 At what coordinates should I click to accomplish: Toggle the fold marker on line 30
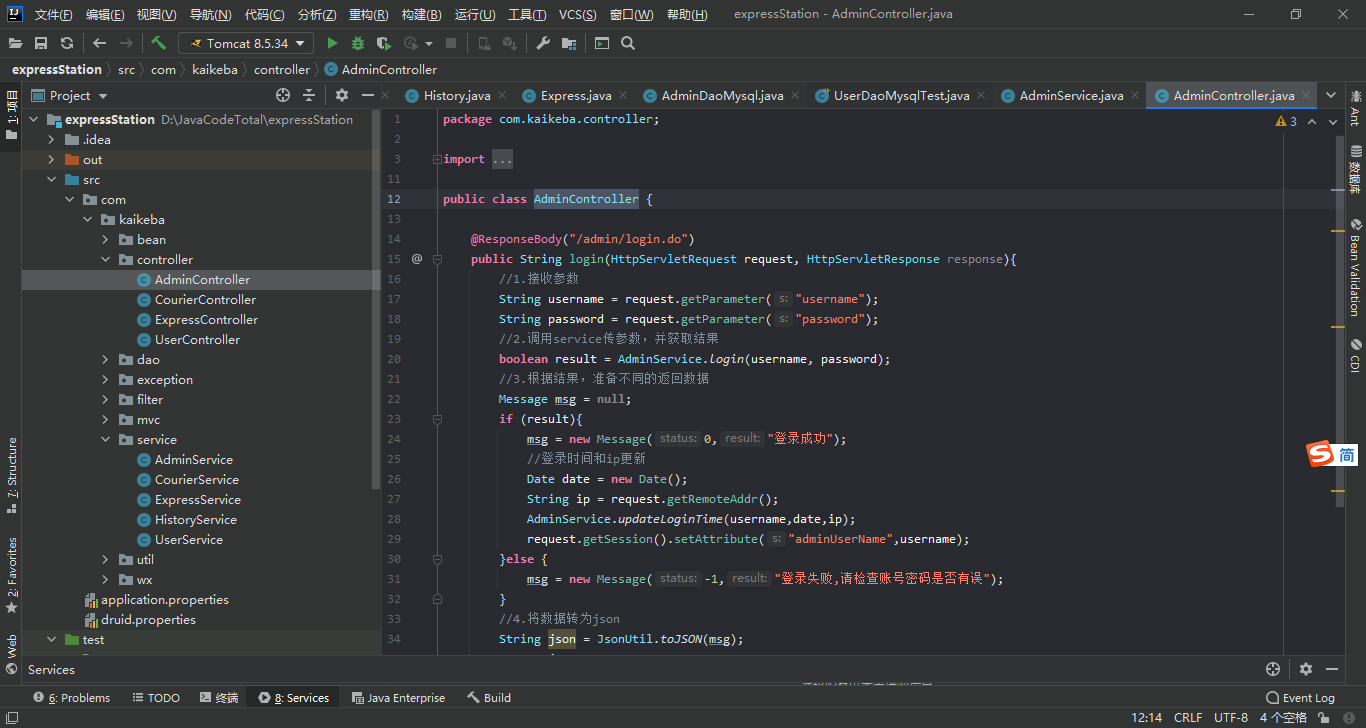tap(437, 559)
